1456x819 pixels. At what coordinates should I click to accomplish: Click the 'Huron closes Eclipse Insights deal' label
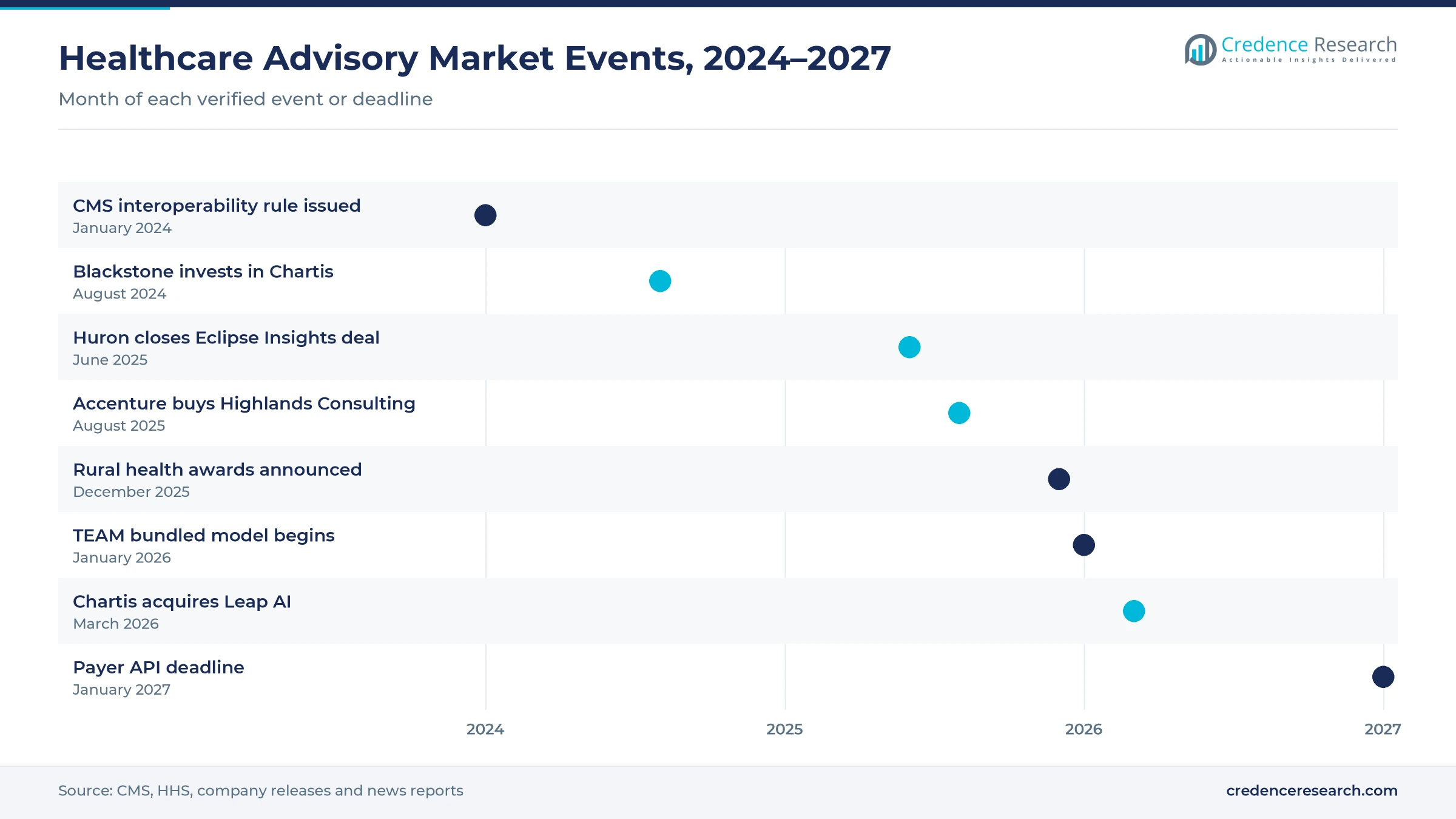(x=226, y=337)
